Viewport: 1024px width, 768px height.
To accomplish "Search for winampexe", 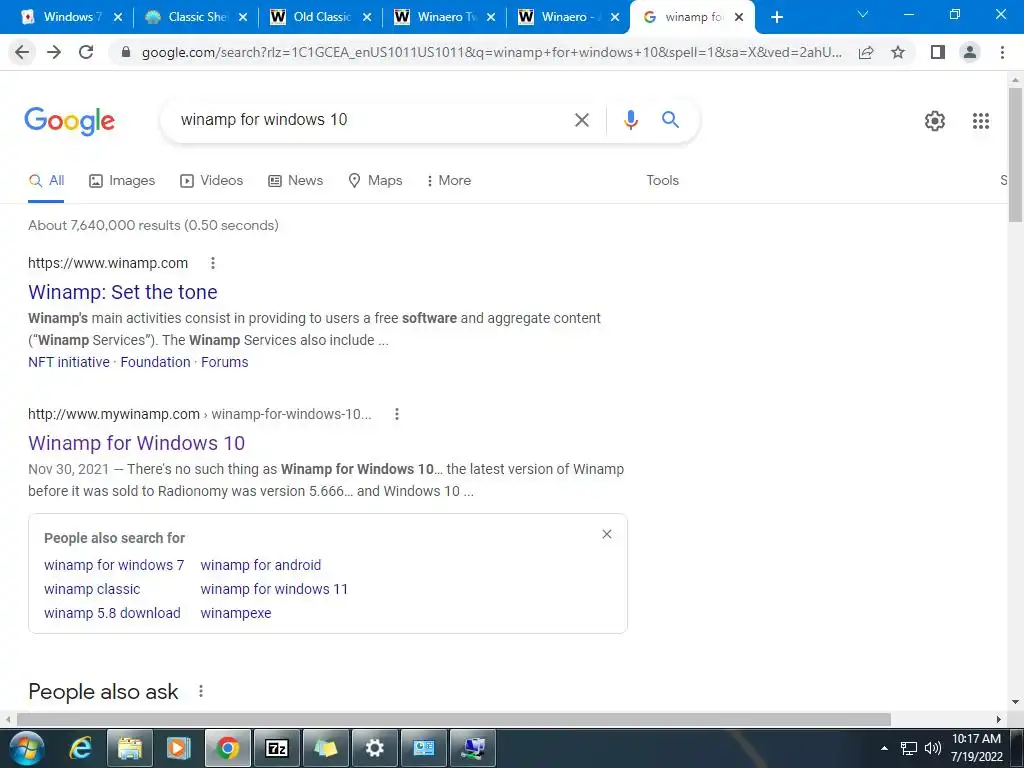I will [236, 613].
